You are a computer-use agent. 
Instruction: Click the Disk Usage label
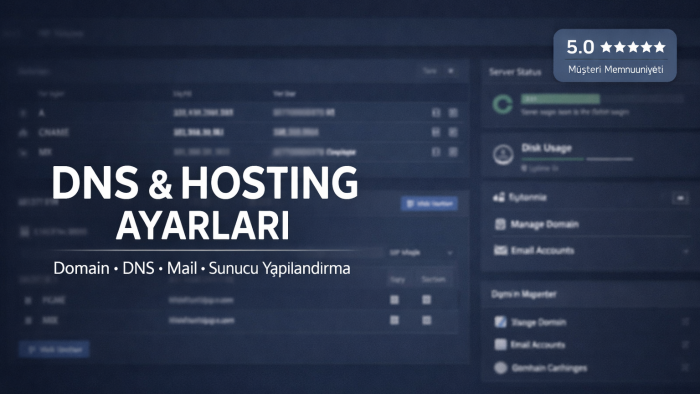546,148
